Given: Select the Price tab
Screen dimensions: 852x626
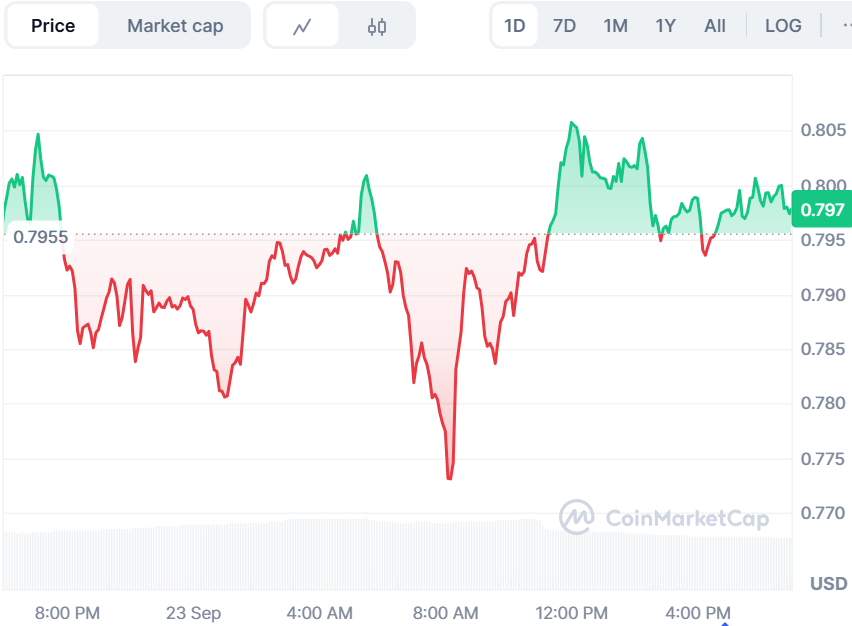Looking at the screenshot, I should [53, 26].
